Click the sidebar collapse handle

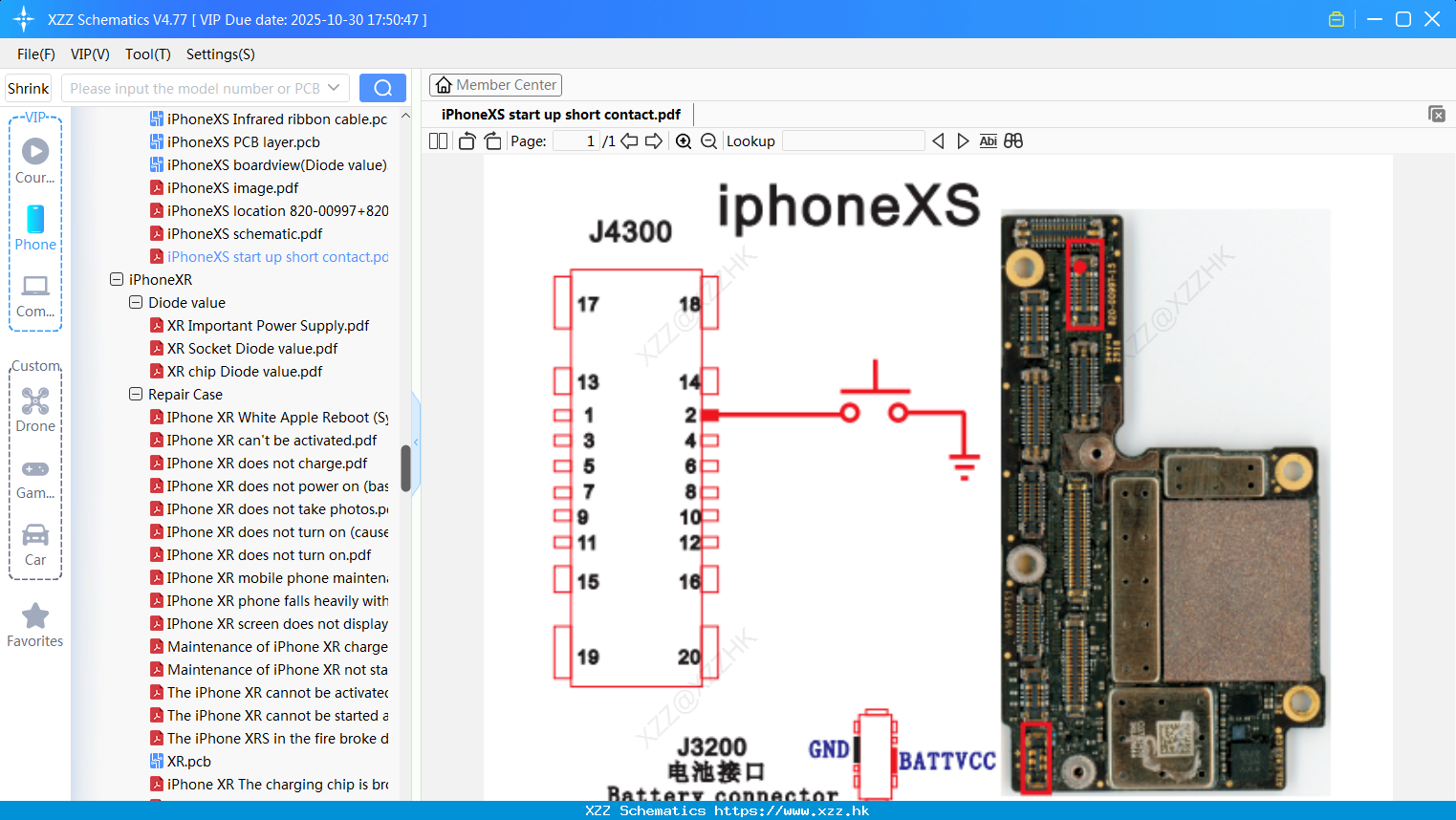[x=416, y=441]
